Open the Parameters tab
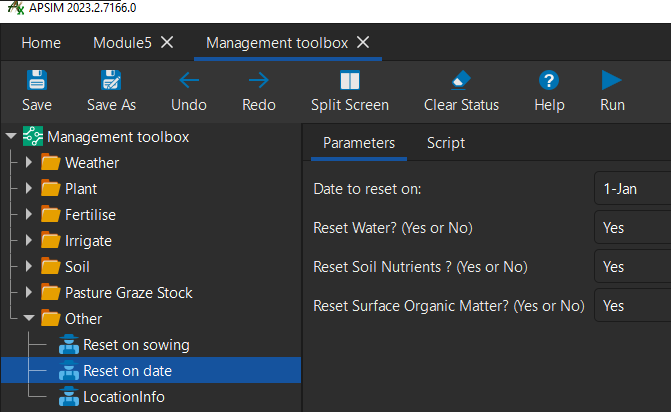 pyautogui.click(x=359, y=143)
